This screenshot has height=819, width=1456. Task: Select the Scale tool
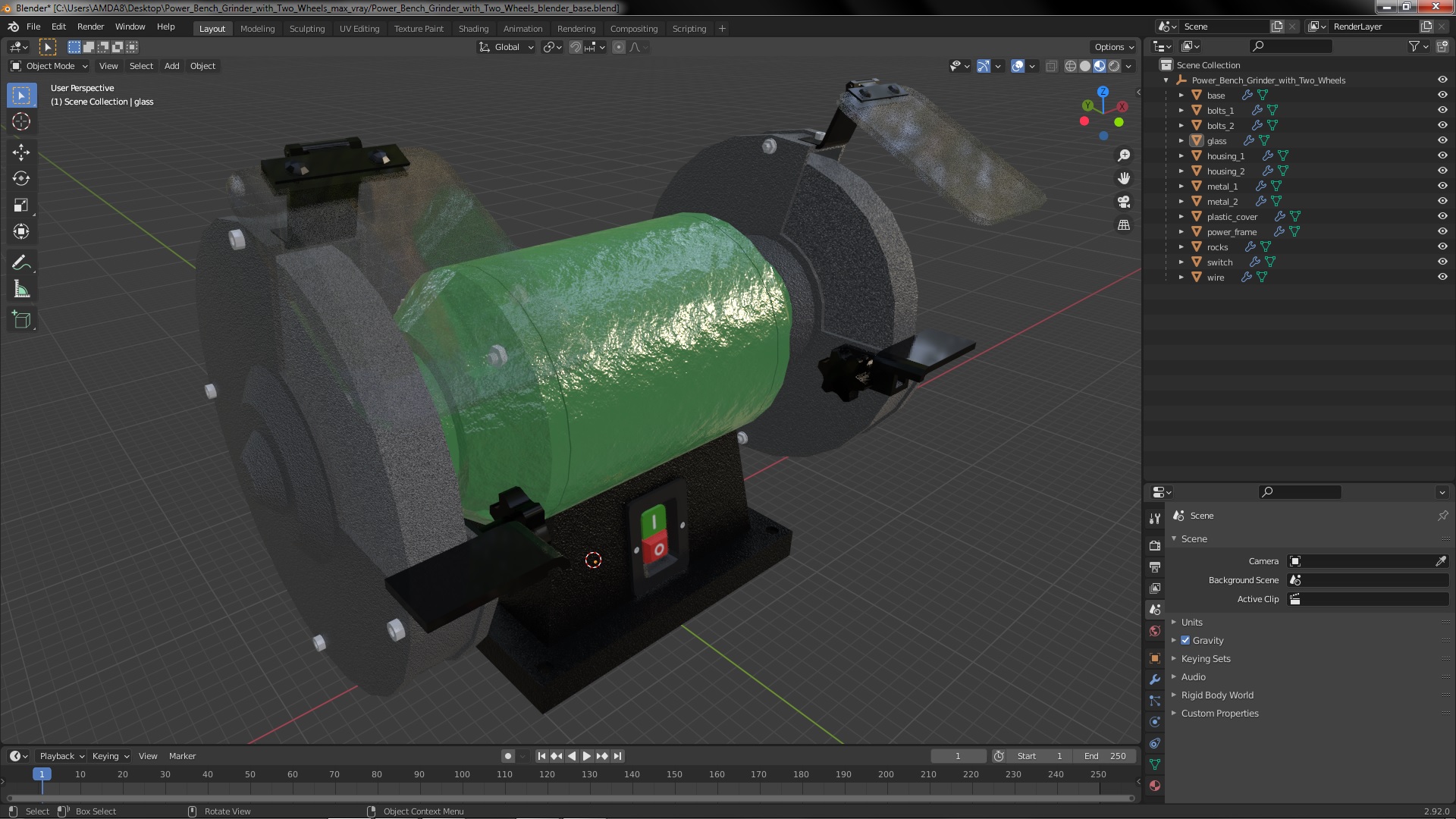point(21,205)
